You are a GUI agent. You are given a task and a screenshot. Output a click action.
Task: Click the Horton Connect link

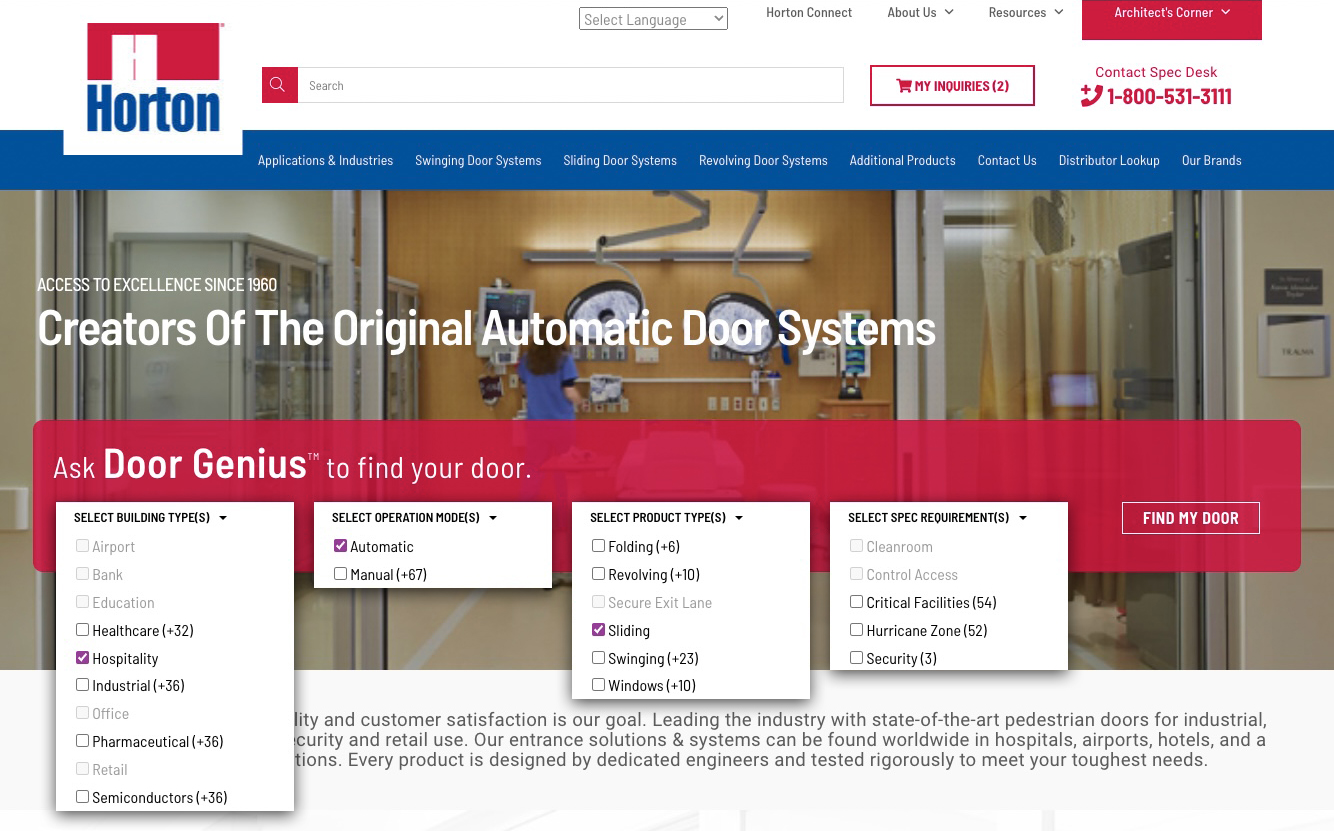pos(809,13)
